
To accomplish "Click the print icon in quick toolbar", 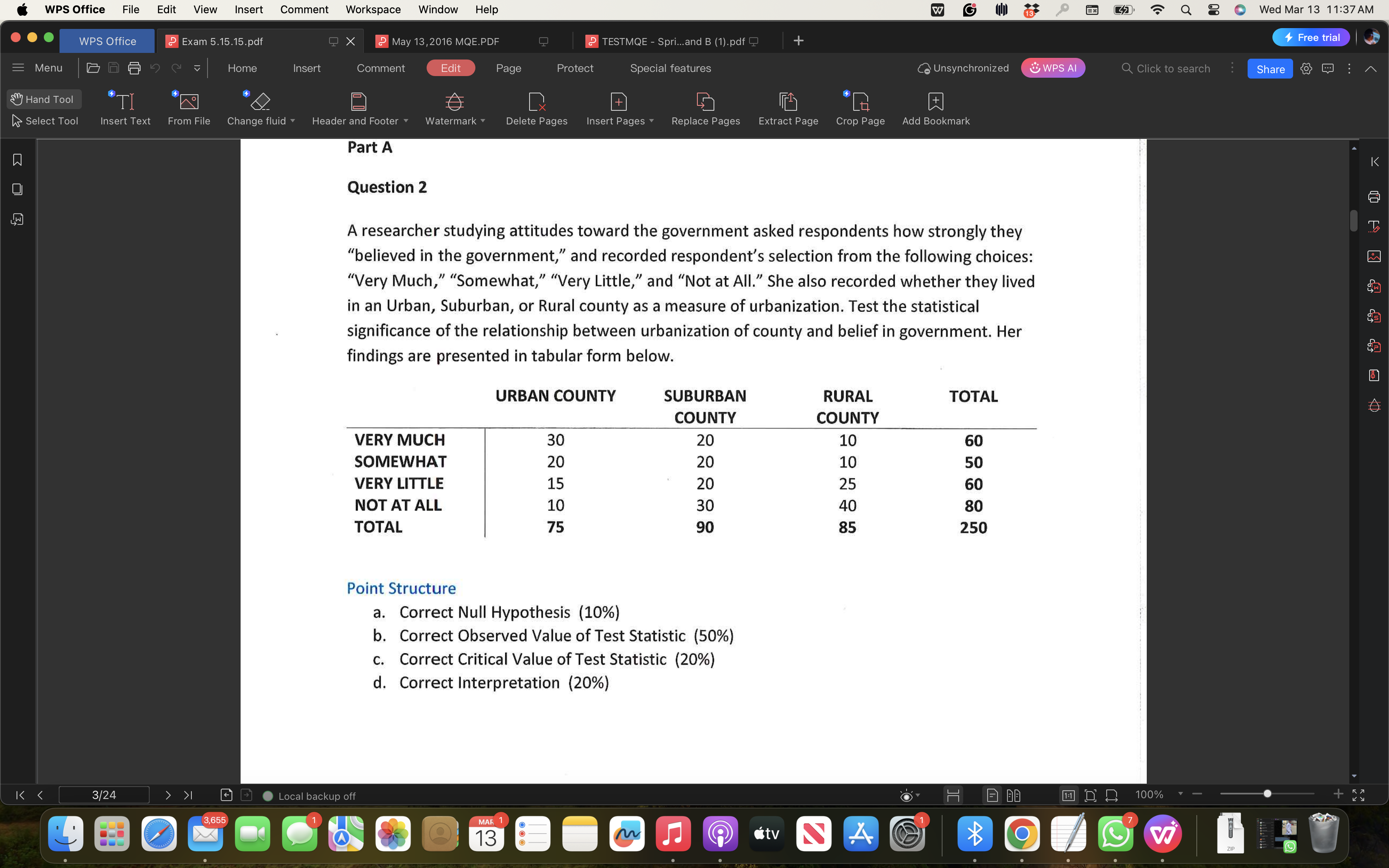I will pyautogui.click(x=134, y=68).
